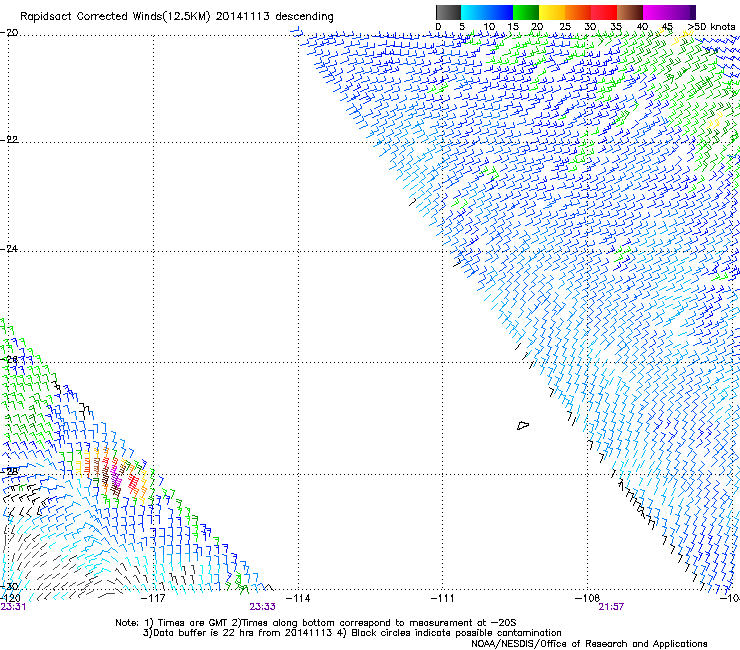Click the purple '23:33' swath time label
Viewport: 740px width, 650px height.
[x=262, y=607]
